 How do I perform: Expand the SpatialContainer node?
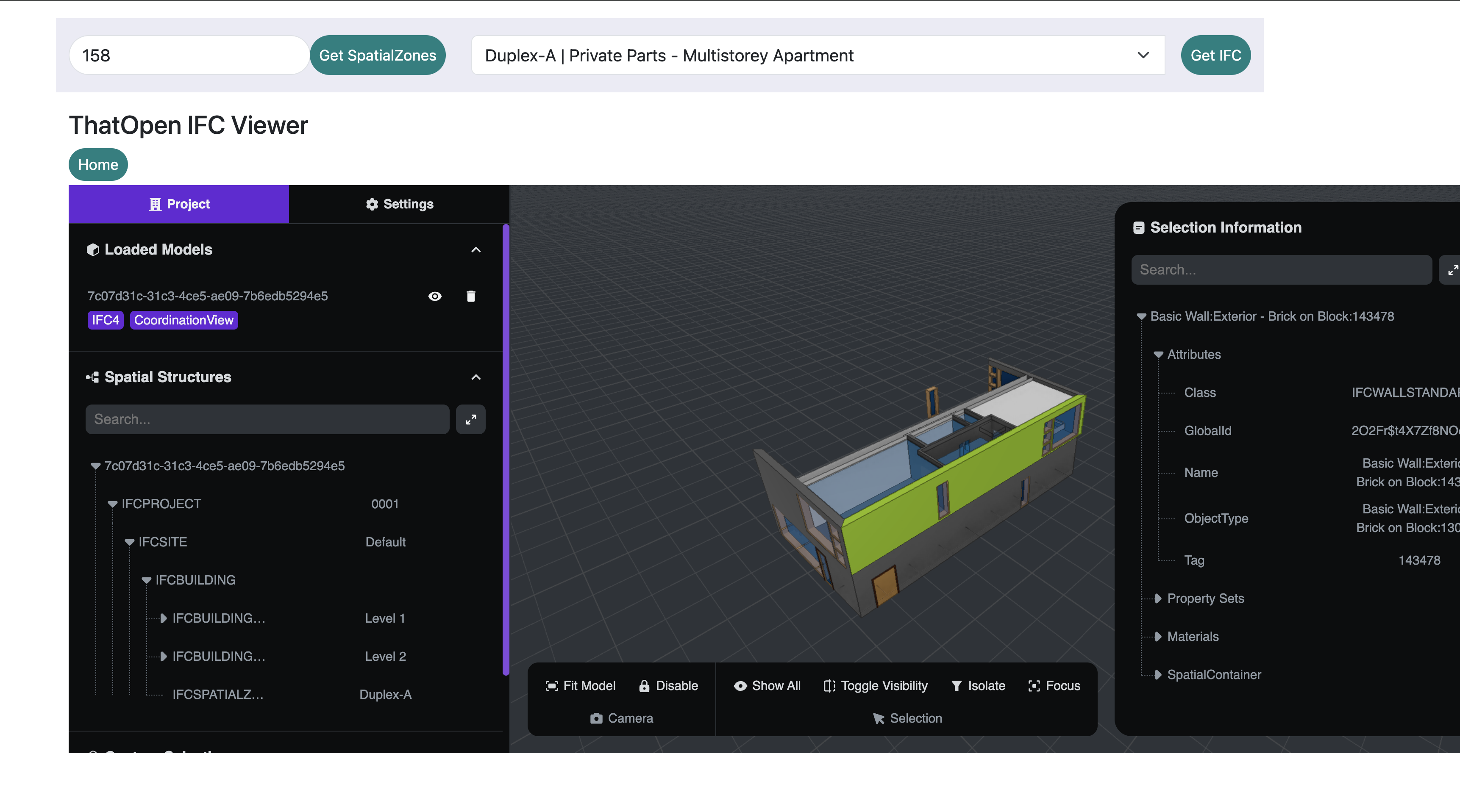(1159, 674)
